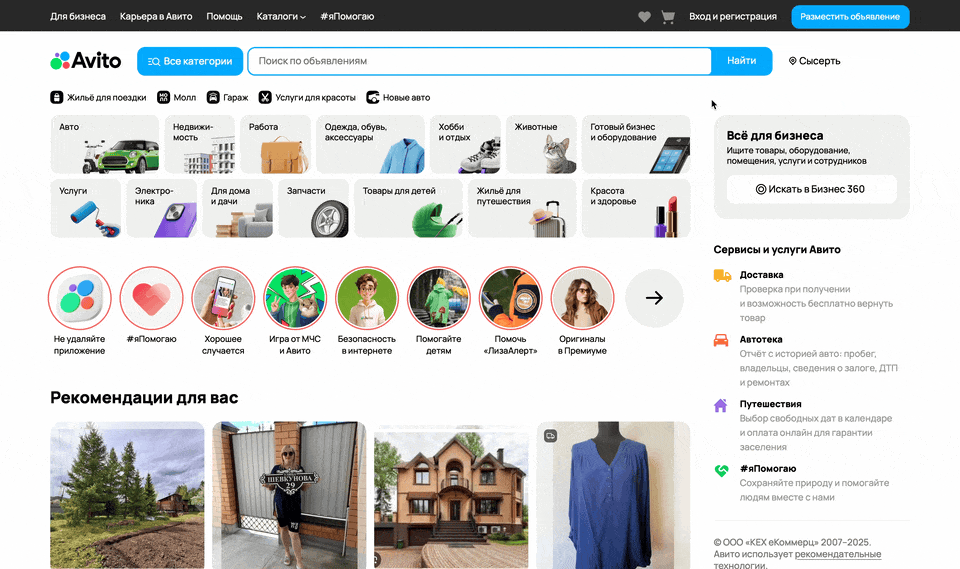This screenshot has width=960, height=569.
Task: Go to home via Avito logo
Action: 86,61
